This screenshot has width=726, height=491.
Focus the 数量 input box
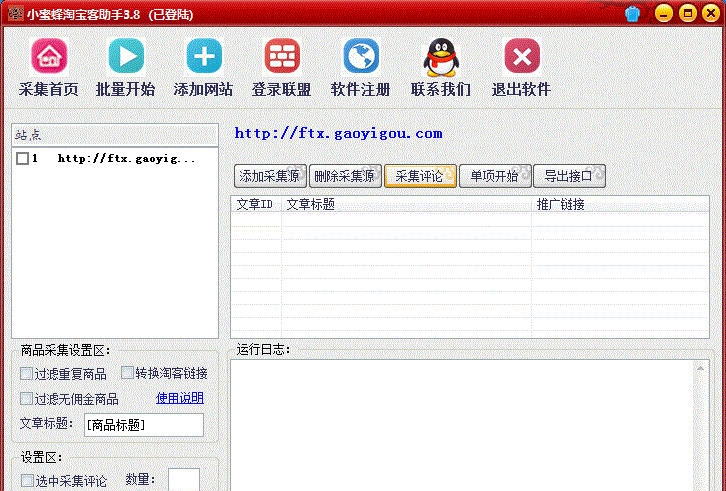(x=184, y=479)
